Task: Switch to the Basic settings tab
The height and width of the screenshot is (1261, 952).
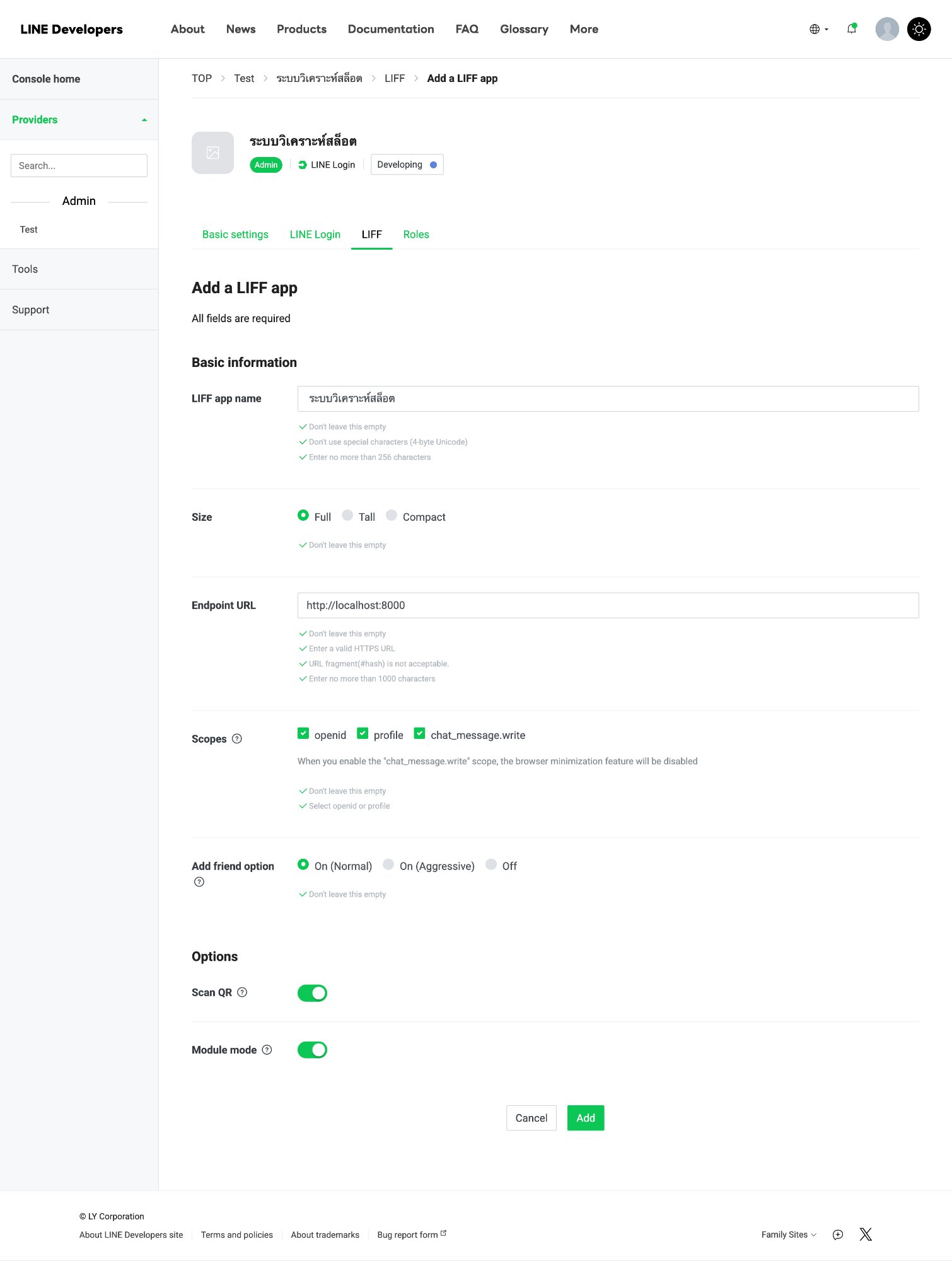Action: coord(235,235)
